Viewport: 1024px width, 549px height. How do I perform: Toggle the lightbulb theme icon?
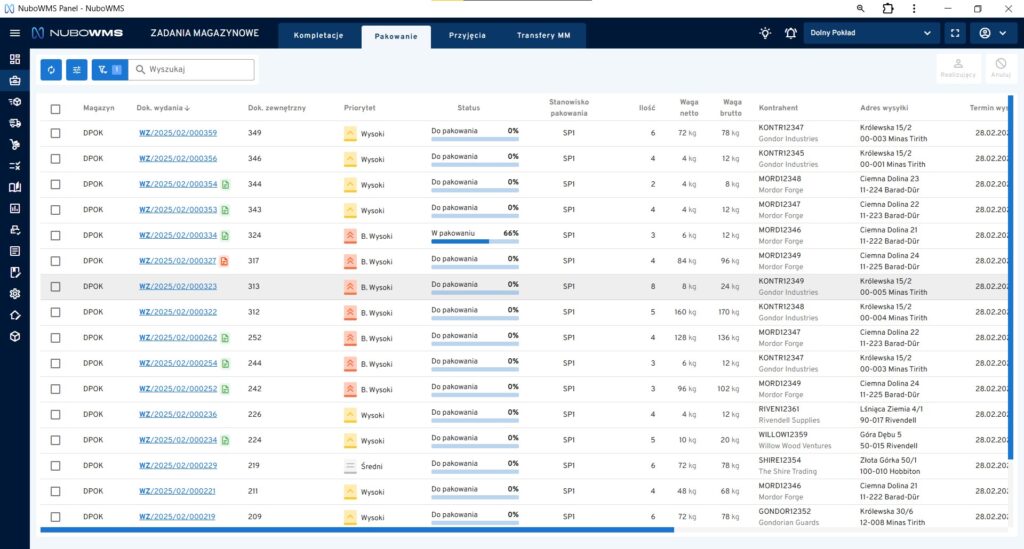(765, 33)
